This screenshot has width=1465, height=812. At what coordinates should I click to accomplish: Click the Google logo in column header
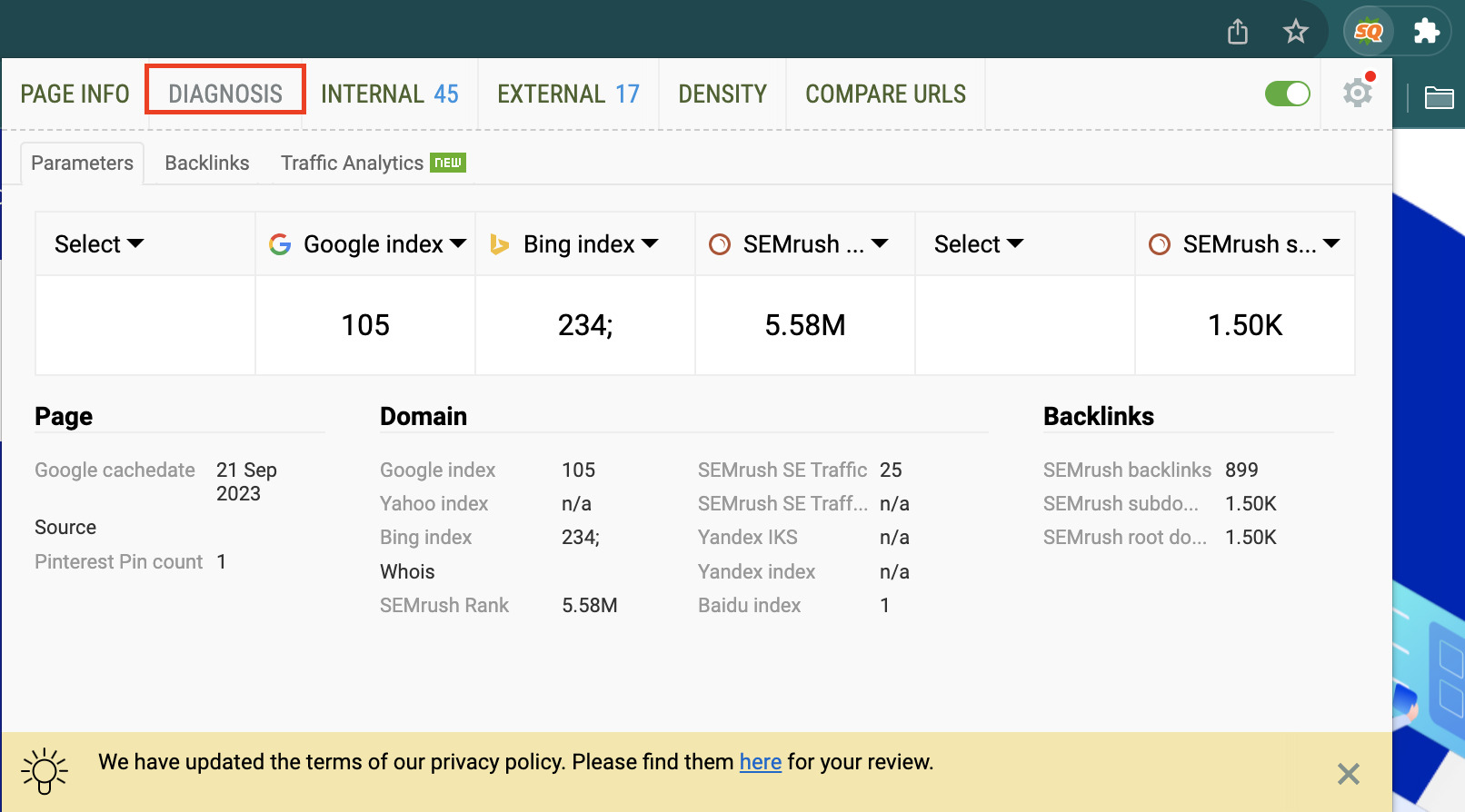point(280,243)
